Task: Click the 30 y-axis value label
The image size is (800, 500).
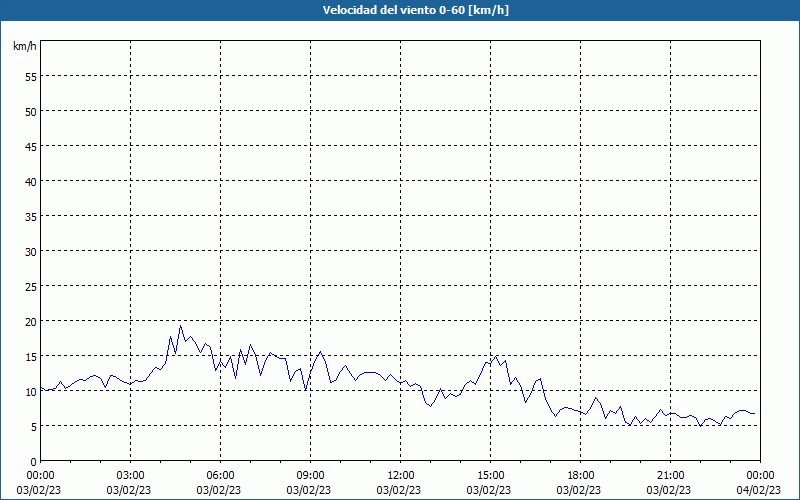Action: pos(31,252)
